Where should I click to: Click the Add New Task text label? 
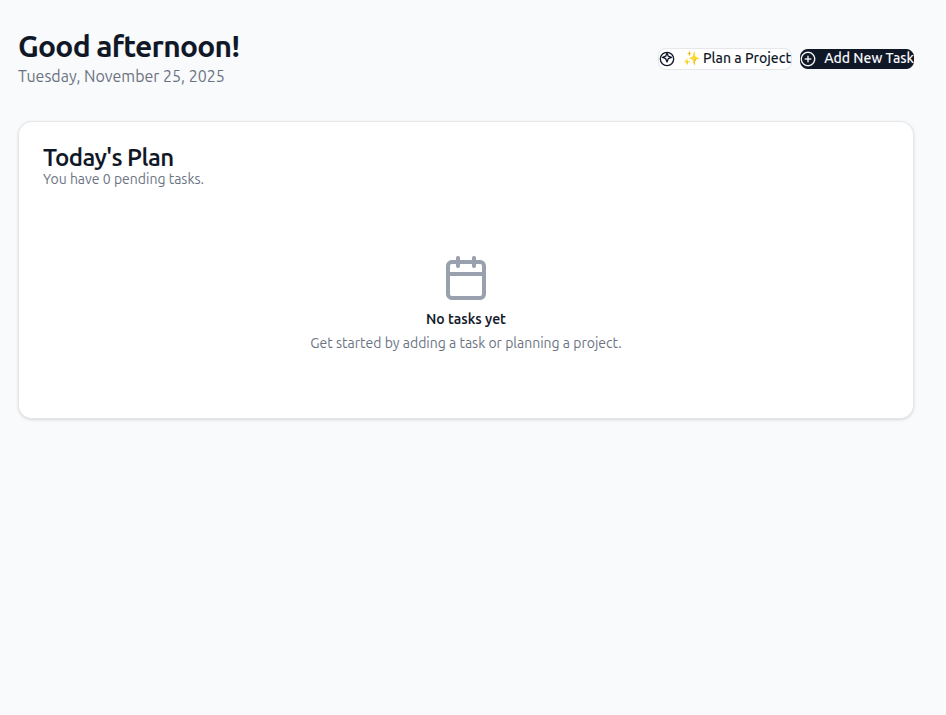pyautogui.click(x=868, y=59)
